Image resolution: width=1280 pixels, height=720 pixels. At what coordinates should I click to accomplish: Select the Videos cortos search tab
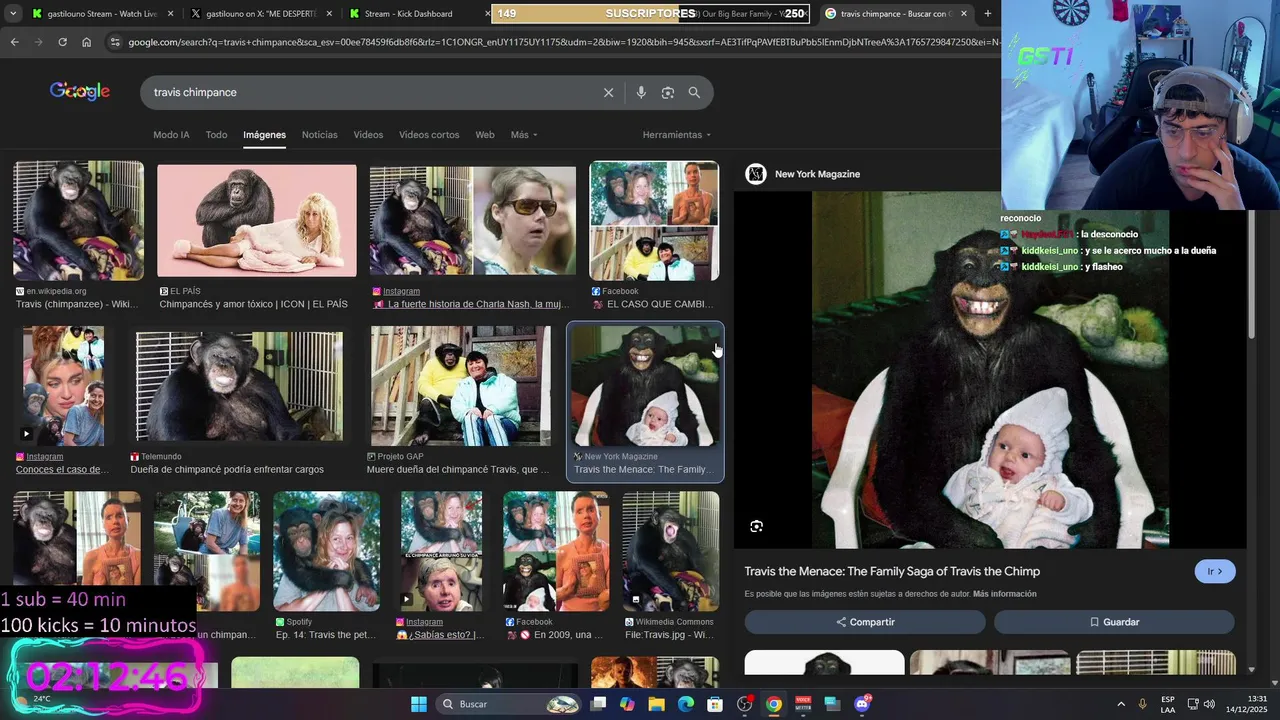(429, 135)
